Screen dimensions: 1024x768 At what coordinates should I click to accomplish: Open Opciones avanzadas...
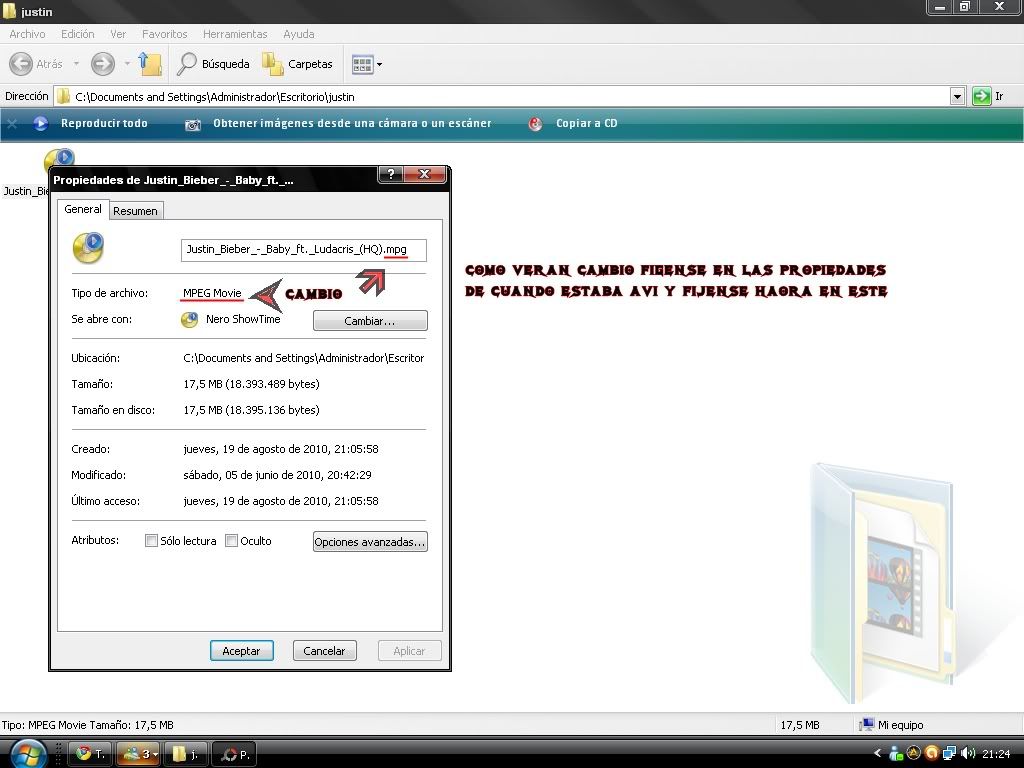pyautogui.click(x=370, y=541)
